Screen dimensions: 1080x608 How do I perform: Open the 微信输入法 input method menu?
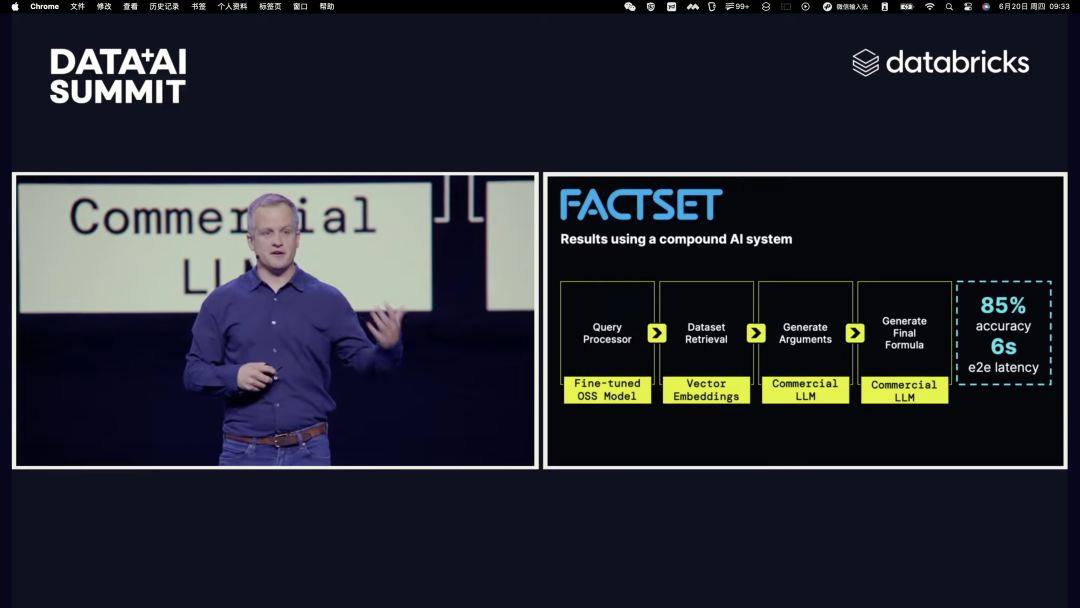click(x=845, y=6)
